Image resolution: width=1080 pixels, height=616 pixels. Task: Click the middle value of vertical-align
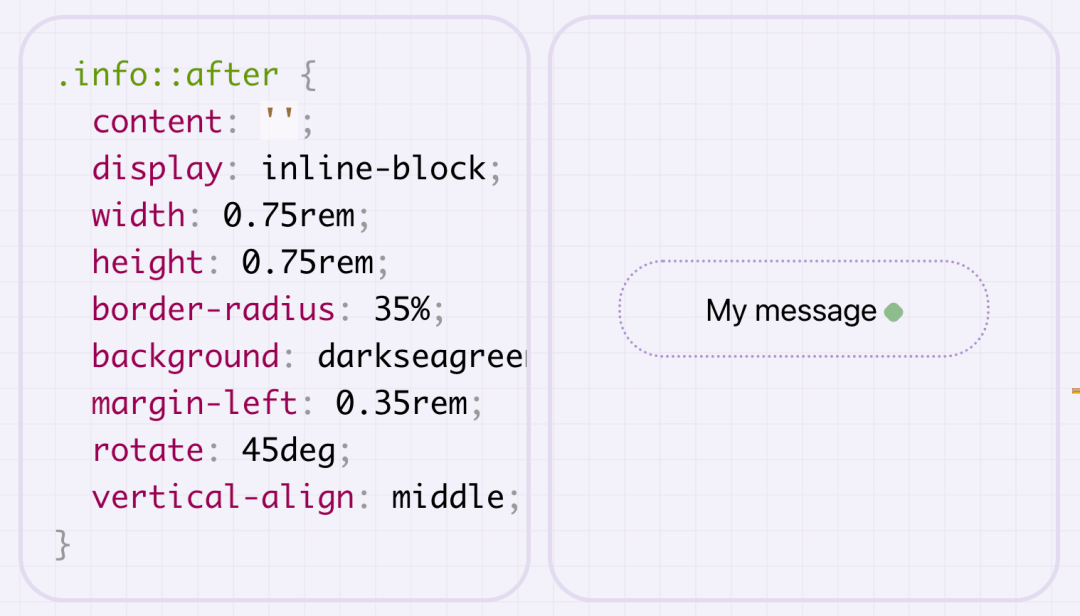pyautogui.click(x=448, y=498)
